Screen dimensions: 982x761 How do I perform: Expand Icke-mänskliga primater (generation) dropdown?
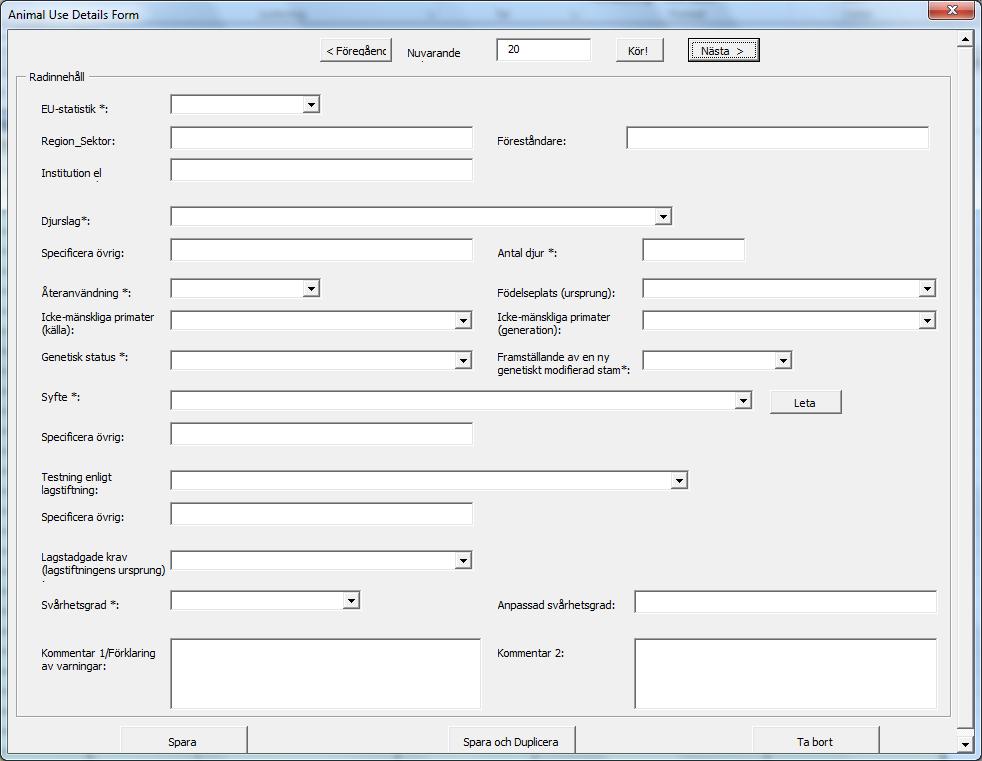click(927, 320)
